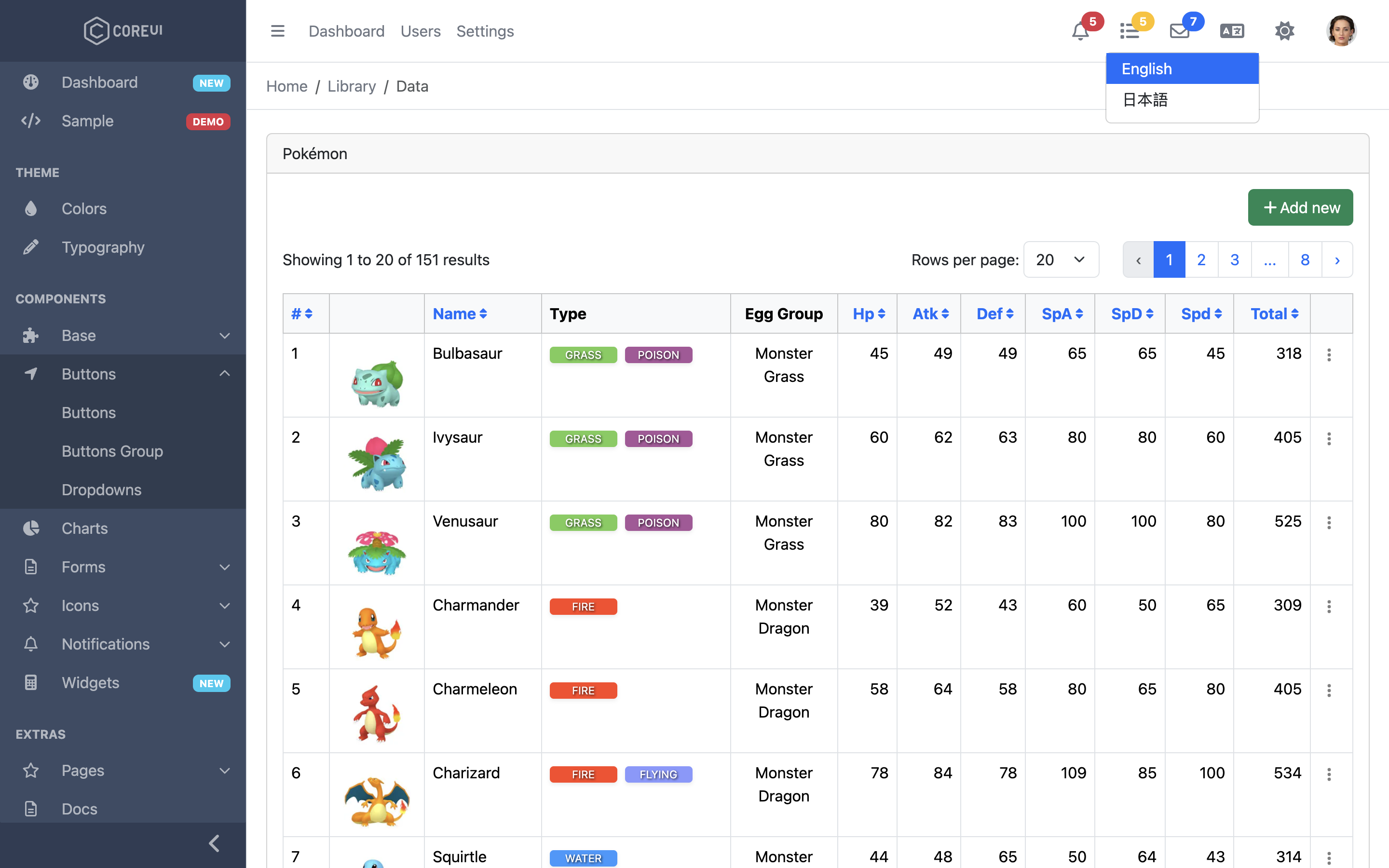Open the three-dot menu for Bulbasaur
Image resolution: width=1389 pixels, height=868 pixels.
tap(1329, 355)
